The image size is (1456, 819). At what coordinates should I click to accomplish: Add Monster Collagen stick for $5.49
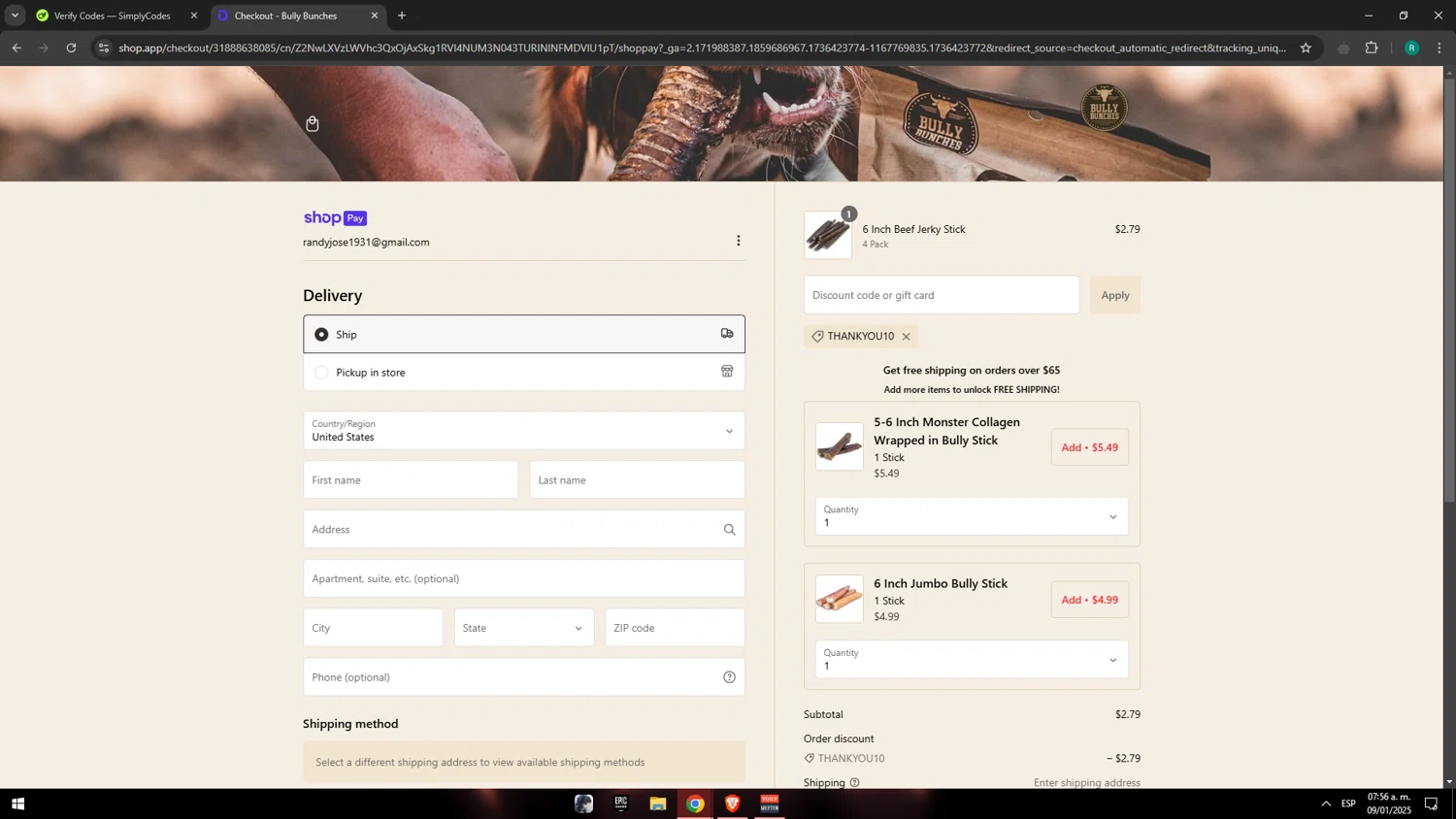point(1090,447)
